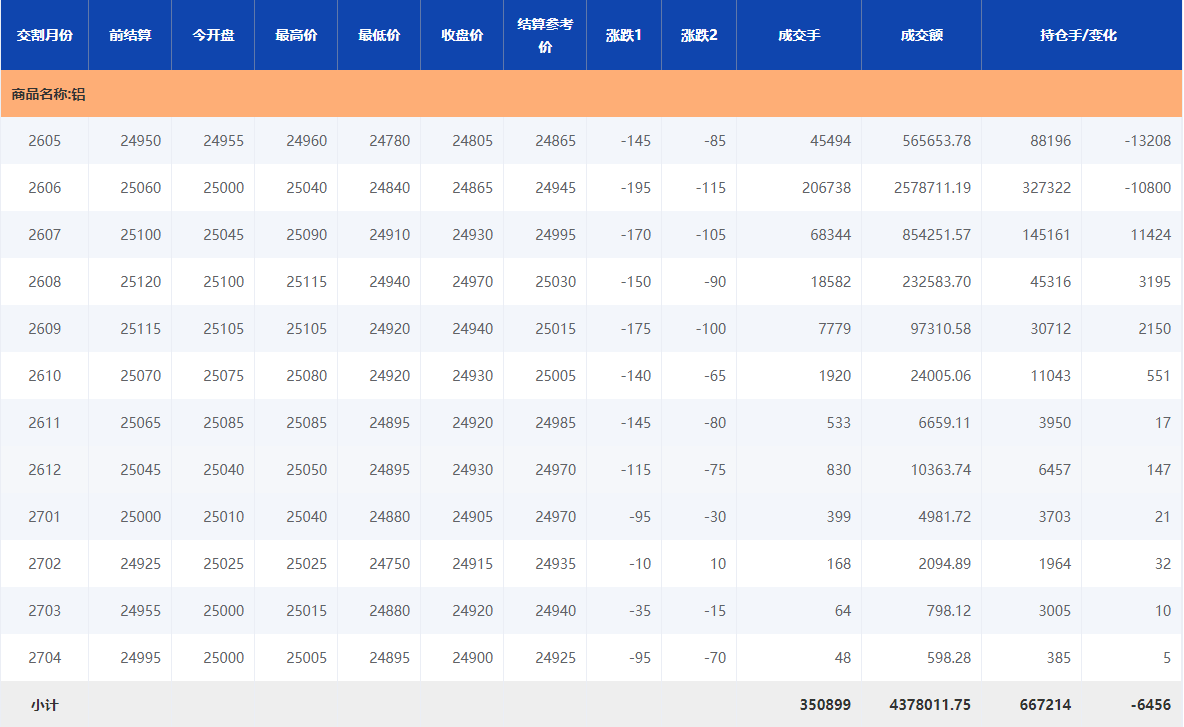Select the 收盘价 column header
This screenshot has height=727, width=1184.
[x=462, y=35]
